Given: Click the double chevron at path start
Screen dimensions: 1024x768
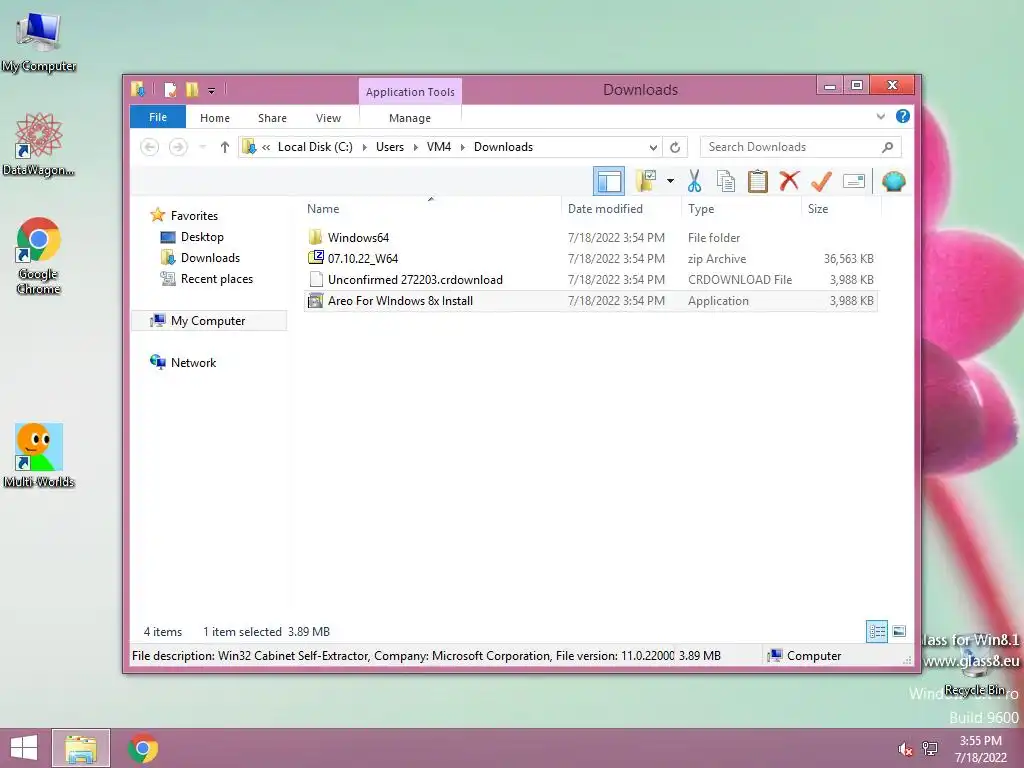Looking at the screenshot, I should pos(266,148).
